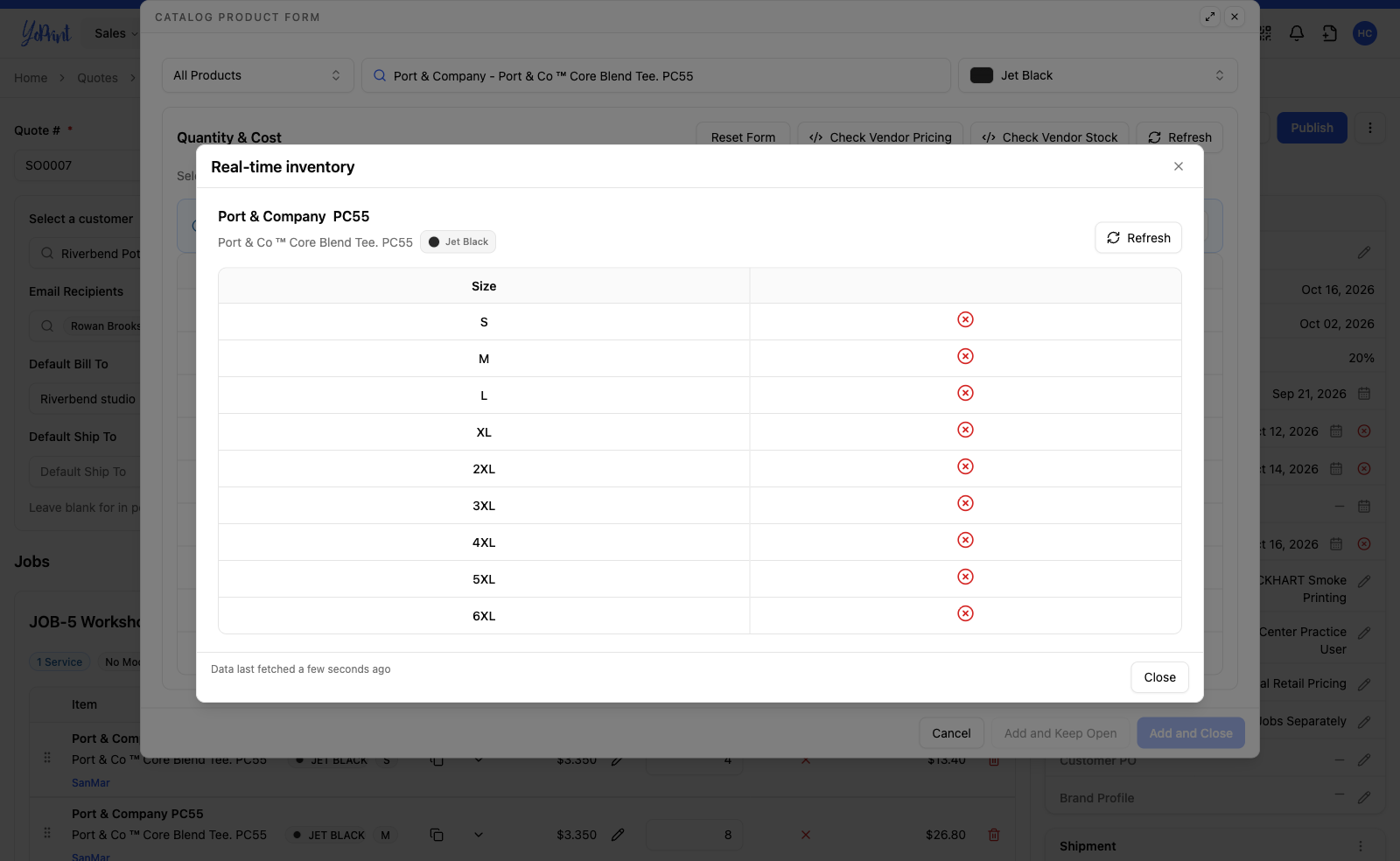This screenshot has width=1400, height=861.
Task: Click the Size column header
Action: click(x=484, y=286)
